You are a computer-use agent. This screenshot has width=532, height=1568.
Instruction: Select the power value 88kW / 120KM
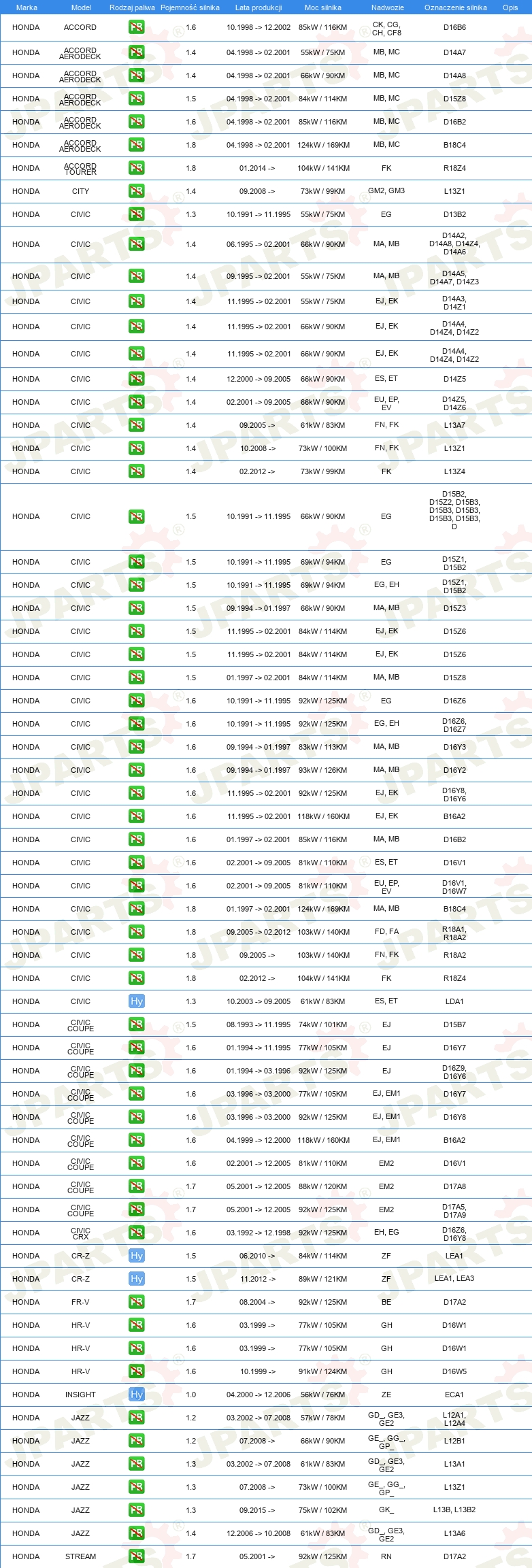[322, 1186]
